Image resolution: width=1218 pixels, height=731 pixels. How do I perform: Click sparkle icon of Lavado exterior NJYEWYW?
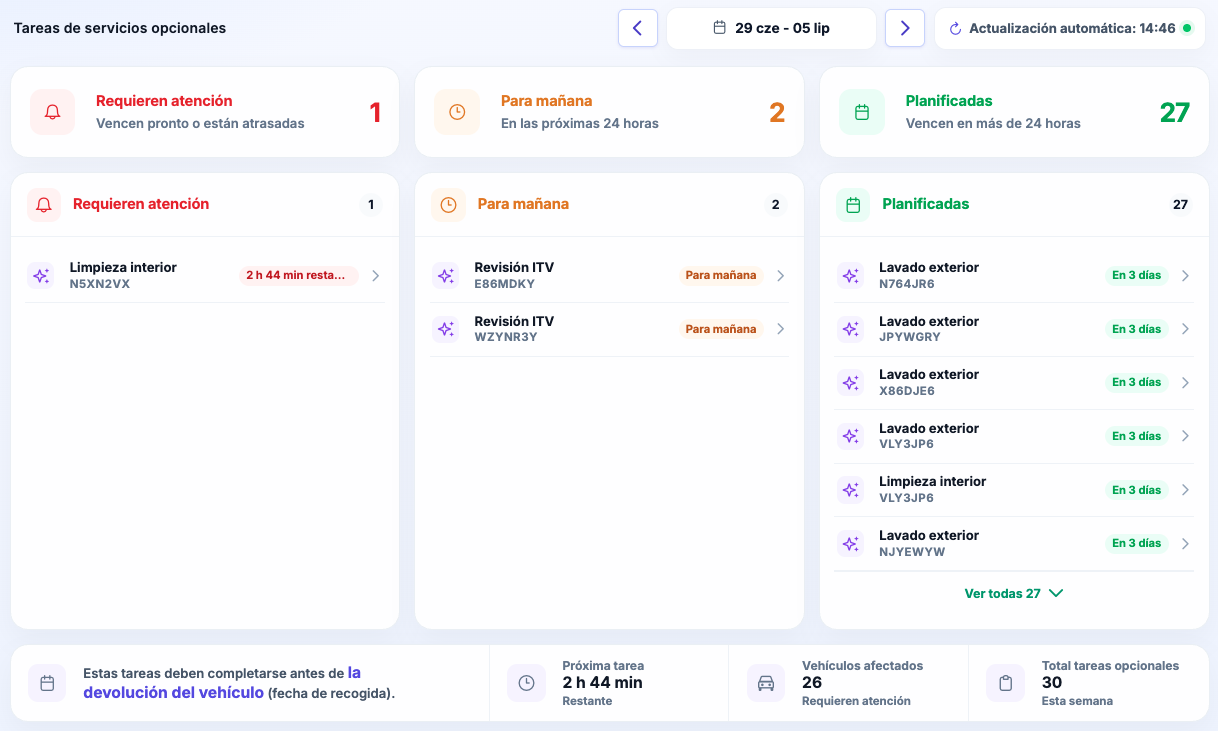(850, 544)
